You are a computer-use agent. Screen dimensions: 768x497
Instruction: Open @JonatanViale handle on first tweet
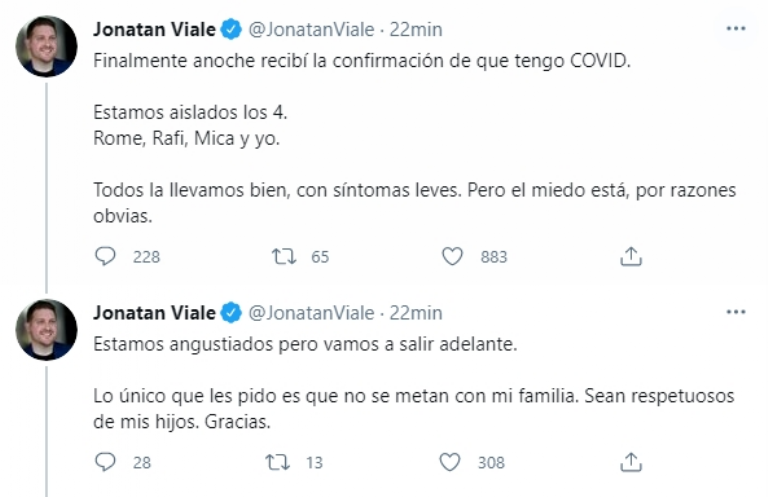click(310, 29)
